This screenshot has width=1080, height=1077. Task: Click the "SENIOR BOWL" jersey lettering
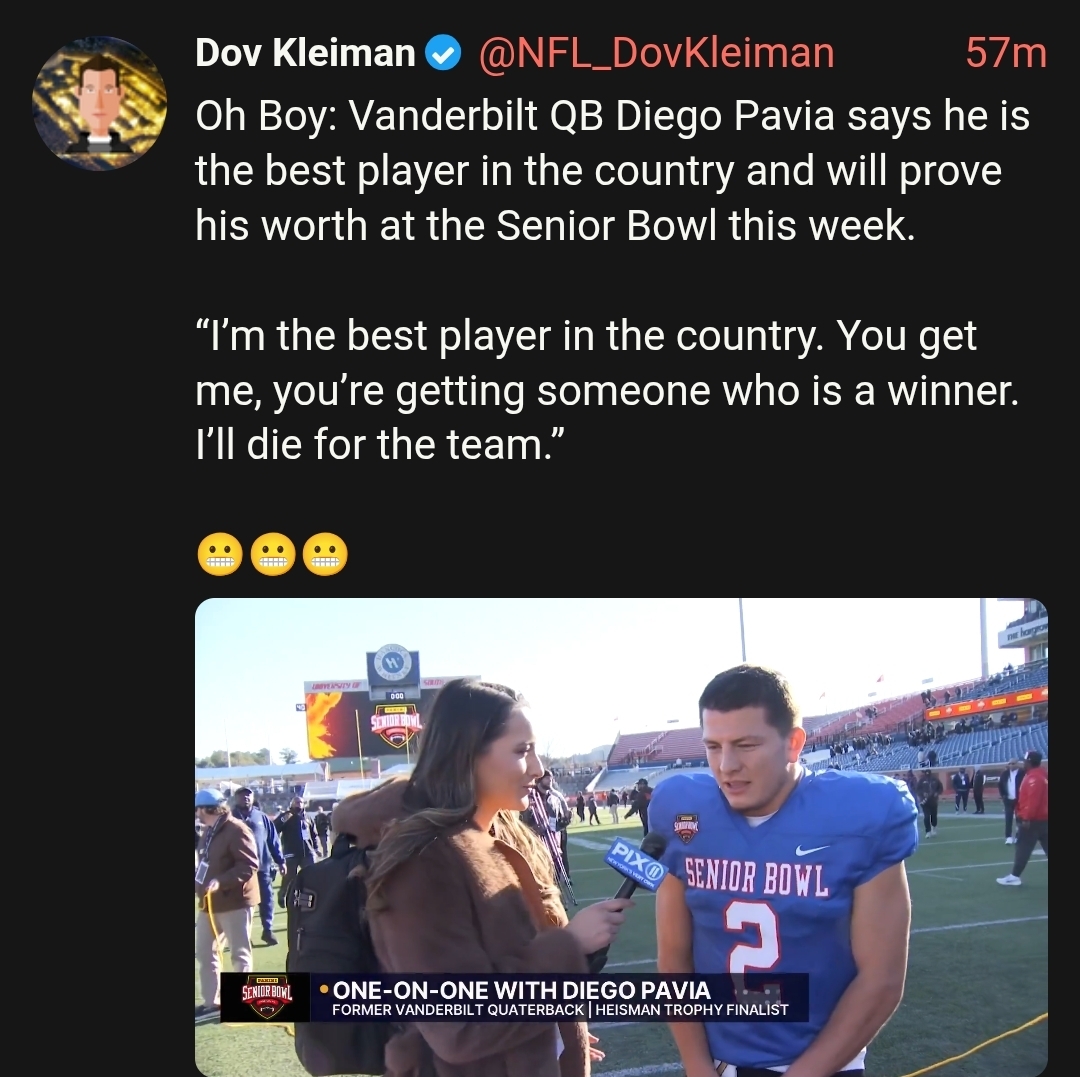pyautogui.click(x=756, y=878)
